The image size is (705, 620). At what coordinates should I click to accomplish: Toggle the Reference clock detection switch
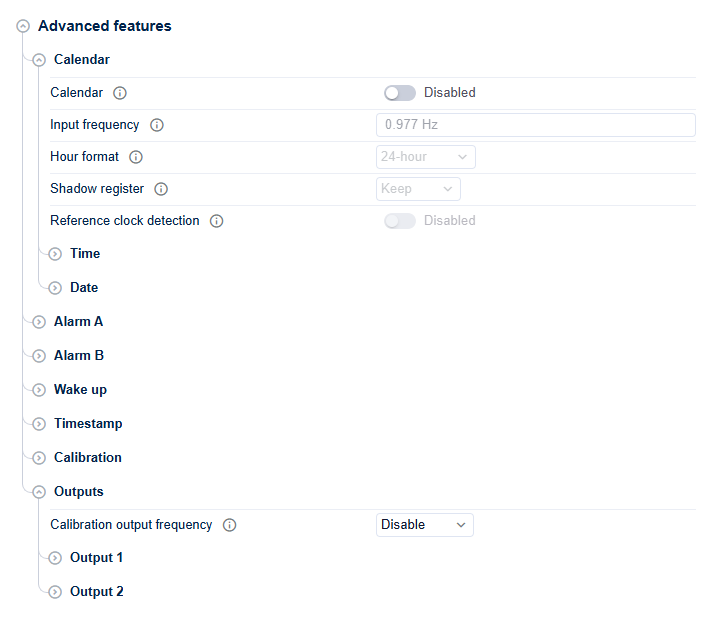pos(400,221)
